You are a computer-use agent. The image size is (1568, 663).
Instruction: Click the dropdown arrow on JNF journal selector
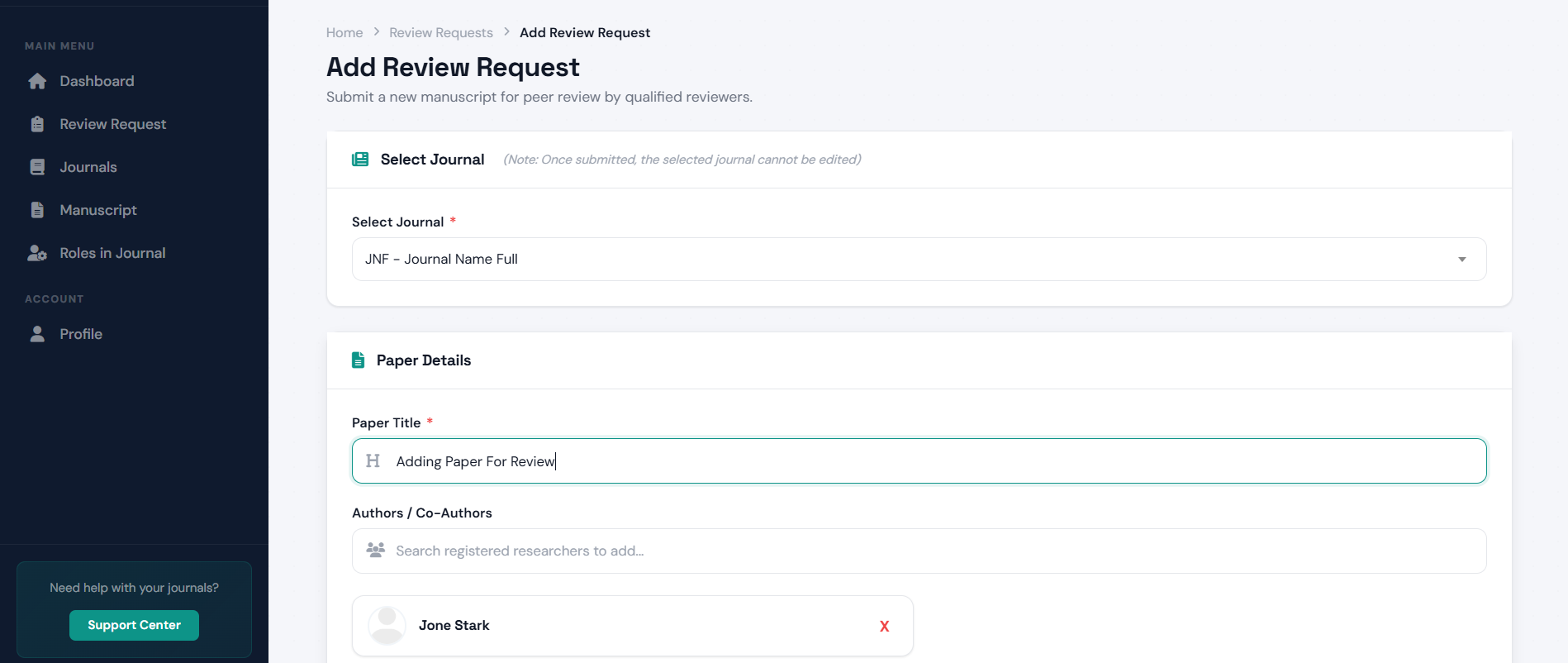pyautogui.click(x=1461, y=260)
